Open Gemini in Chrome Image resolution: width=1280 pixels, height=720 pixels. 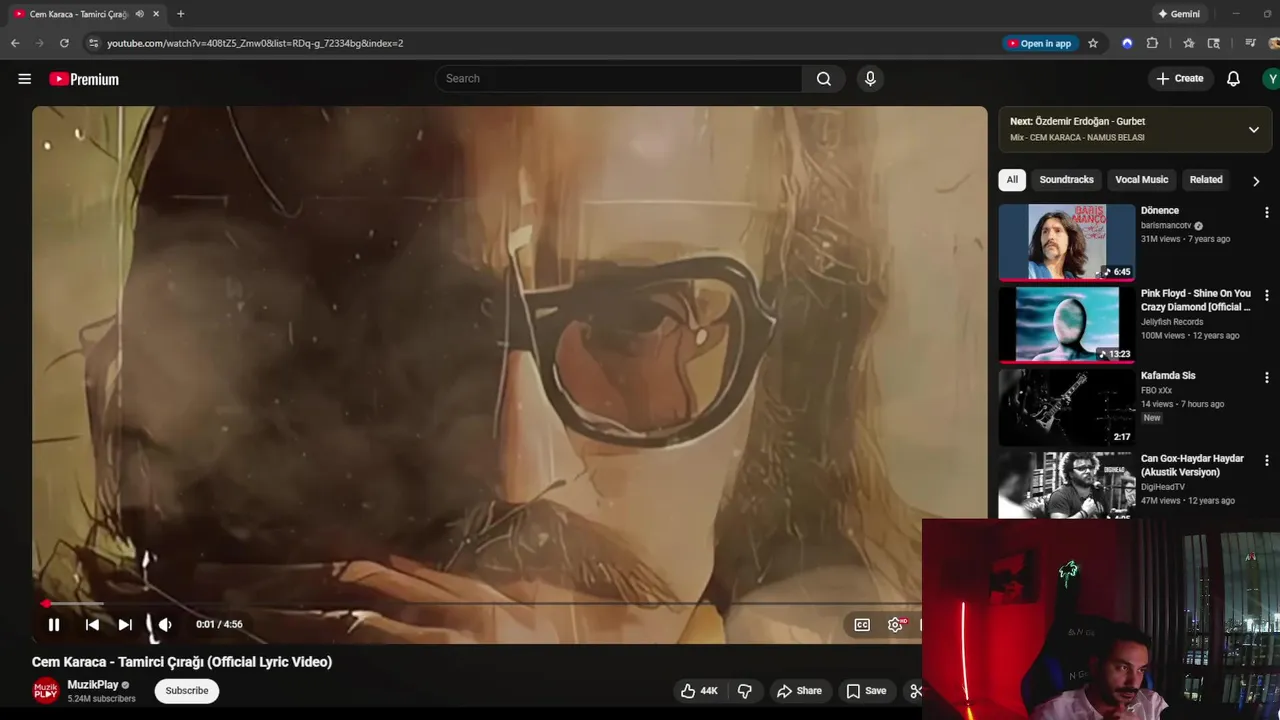(1179, 14)
